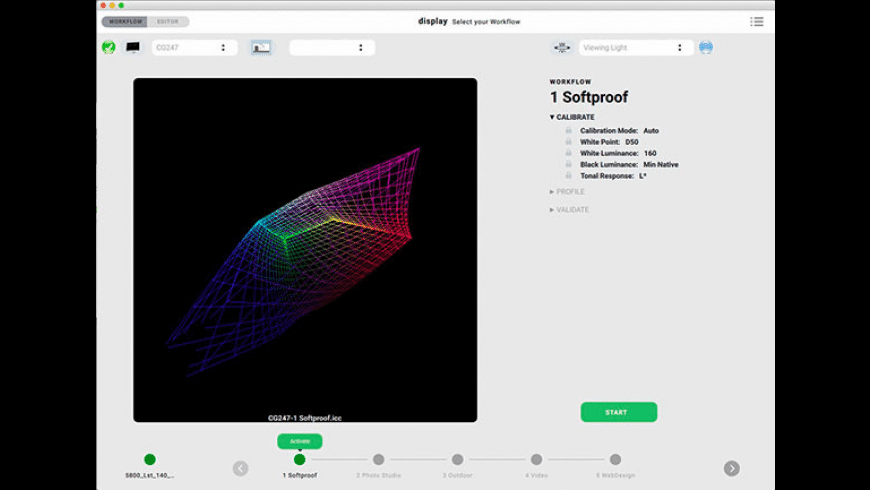Screen dimensions: 870x490
Task: Select the 2 Photo Studio workflow dot
Action: [378, 459]
